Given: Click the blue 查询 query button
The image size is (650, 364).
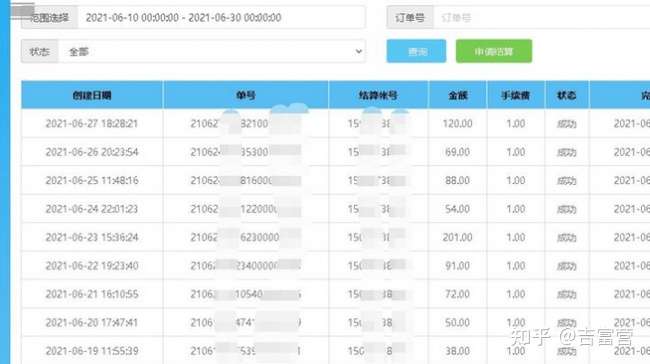Looking at the screenshot, I should click(x=416, y=51).
